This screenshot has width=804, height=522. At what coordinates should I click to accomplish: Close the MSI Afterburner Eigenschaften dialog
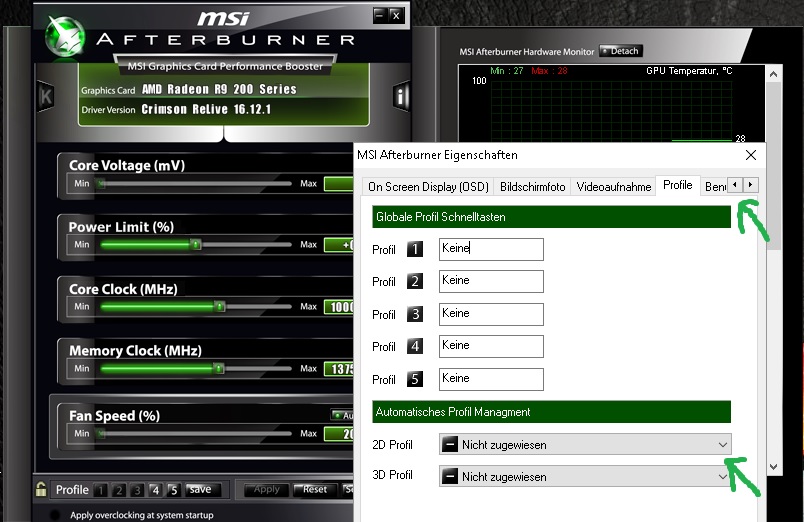click(x=751, y=155)
